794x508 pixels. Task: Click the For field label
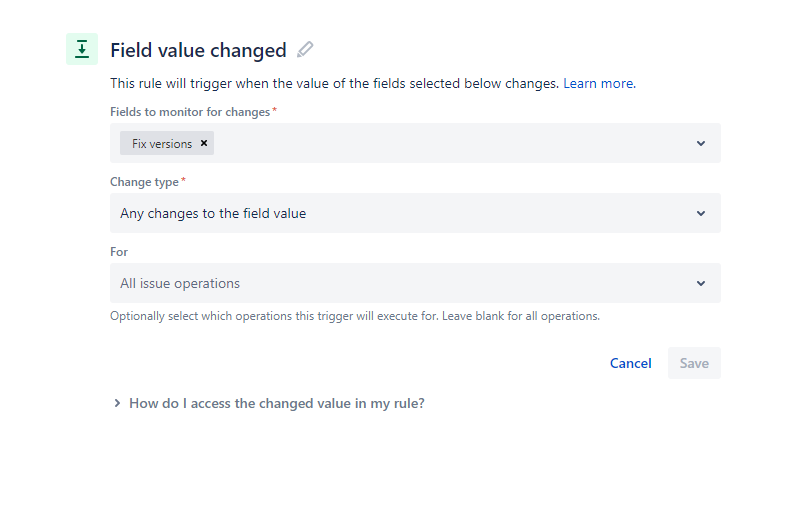point(119,252)
